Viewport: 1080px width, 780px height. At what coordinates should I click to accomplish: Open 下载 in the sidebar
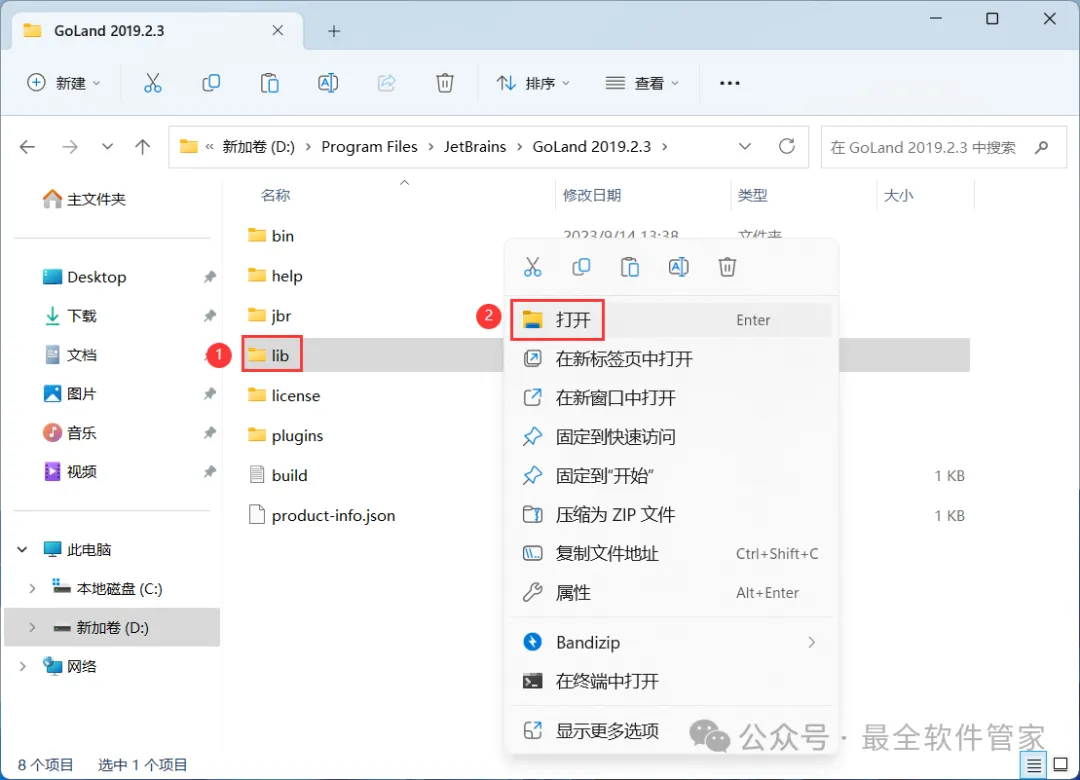(70, 316)
